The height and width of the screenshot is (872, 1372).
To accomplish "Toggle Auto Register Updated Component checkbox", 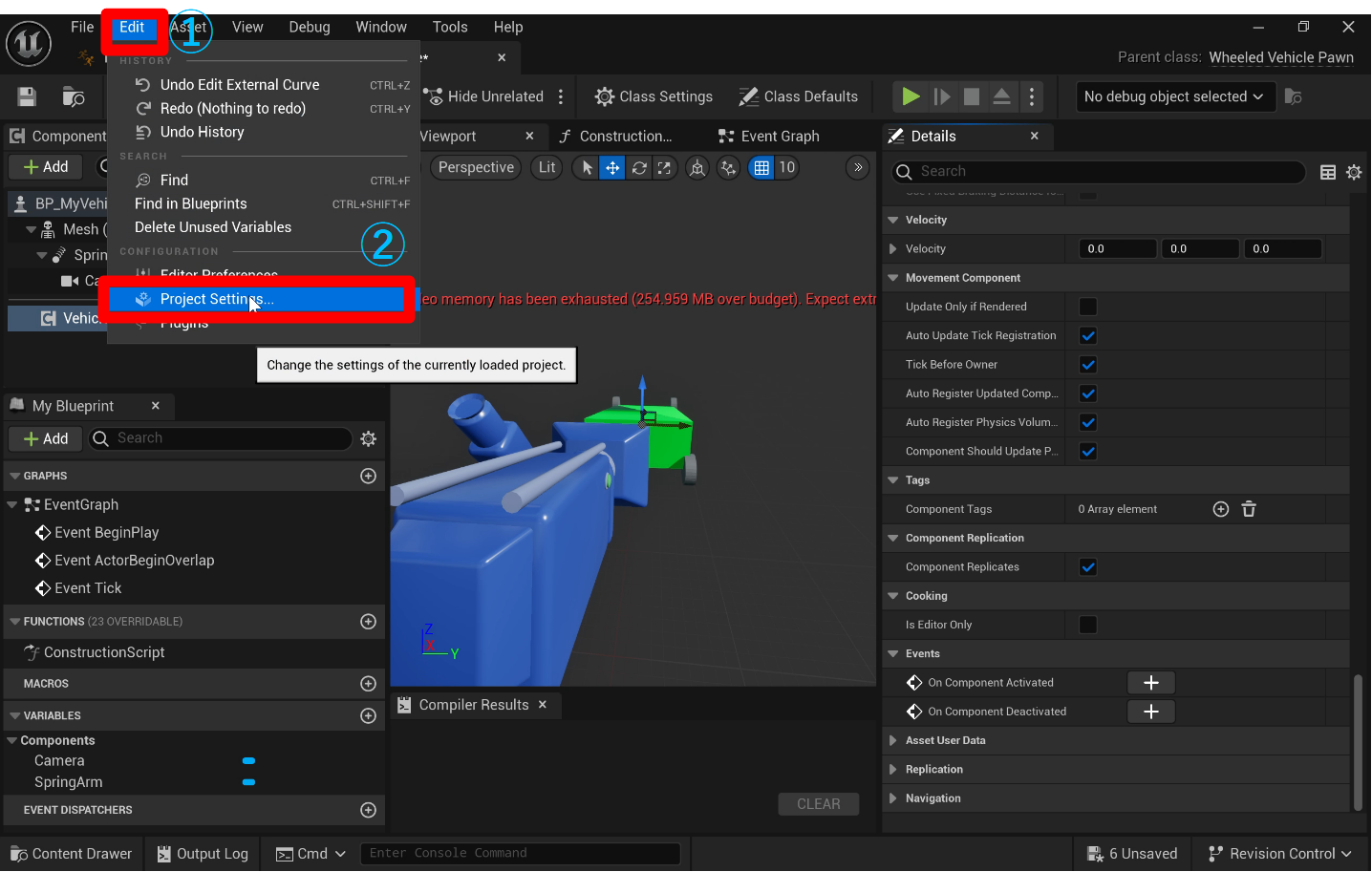I will (1088, 393).
